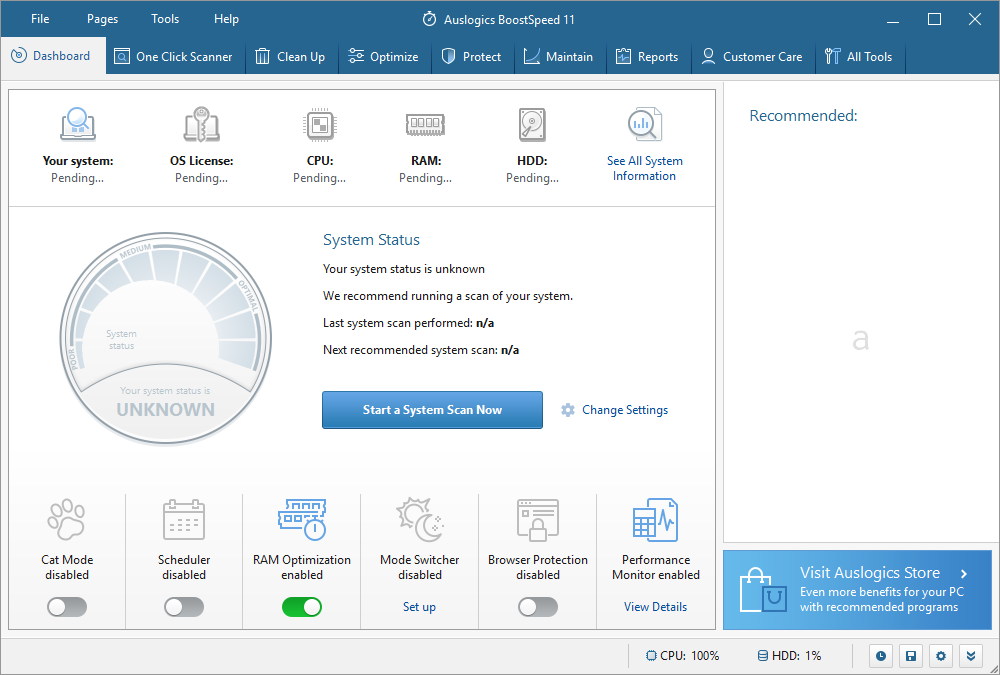Enable the Cat Mode toggle
Screen dimensions: 1000x675
click(67, 607)
